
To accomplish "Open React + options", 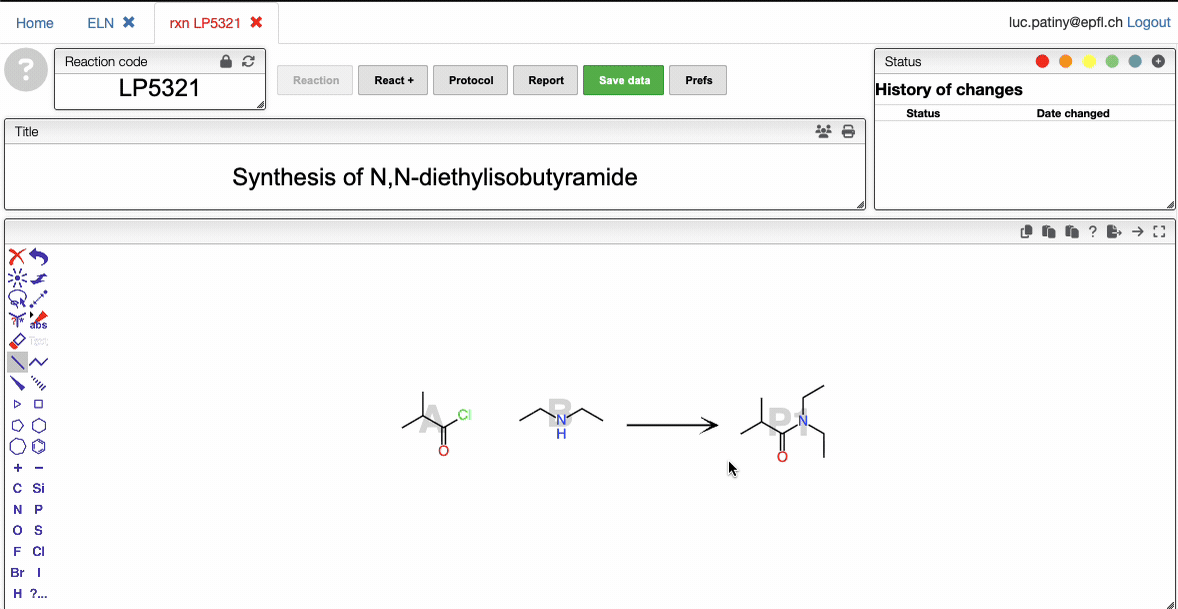I will [x=392, y=80].
